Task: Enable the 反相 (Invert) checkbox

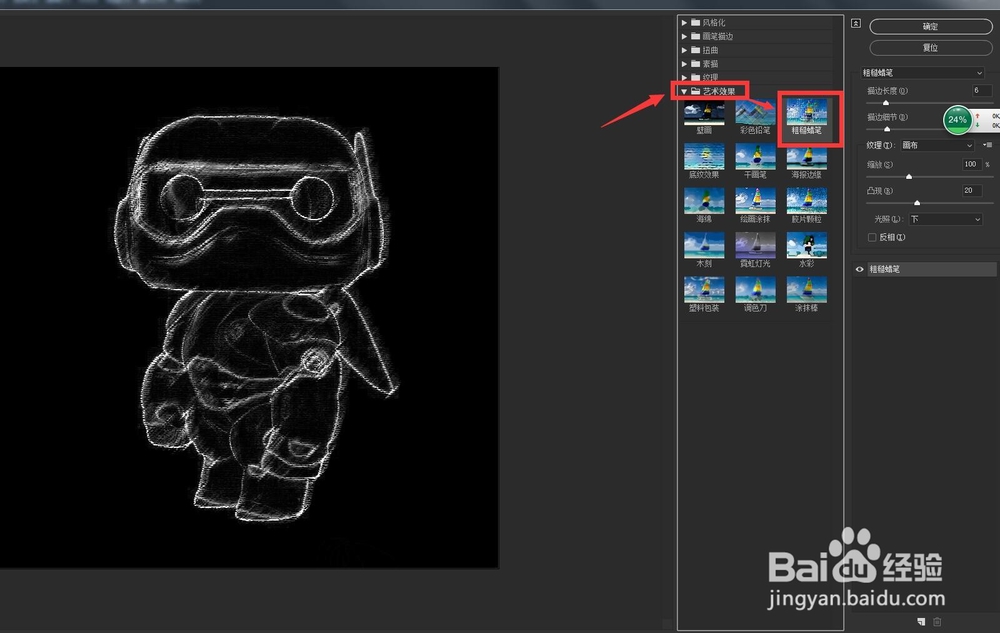Action: pyautogui.click(x=872, y=237)
